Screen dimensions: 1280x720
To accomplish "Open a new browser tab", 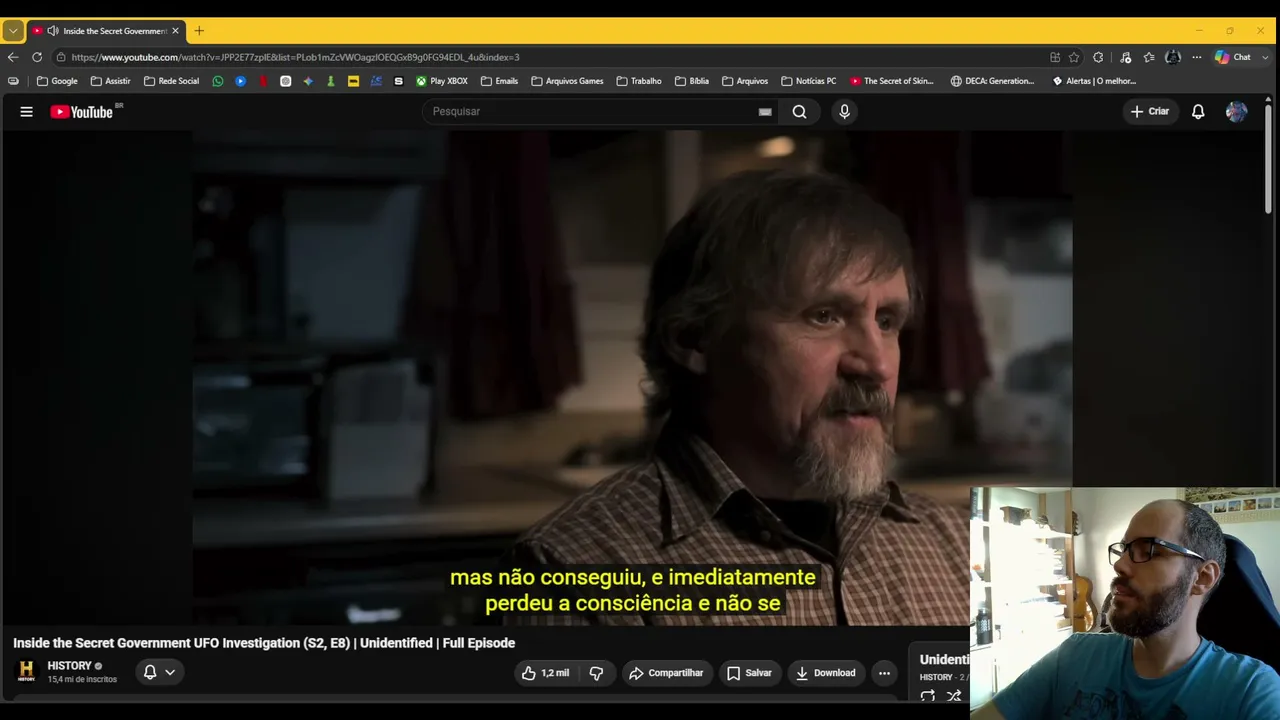I will 199,31.
